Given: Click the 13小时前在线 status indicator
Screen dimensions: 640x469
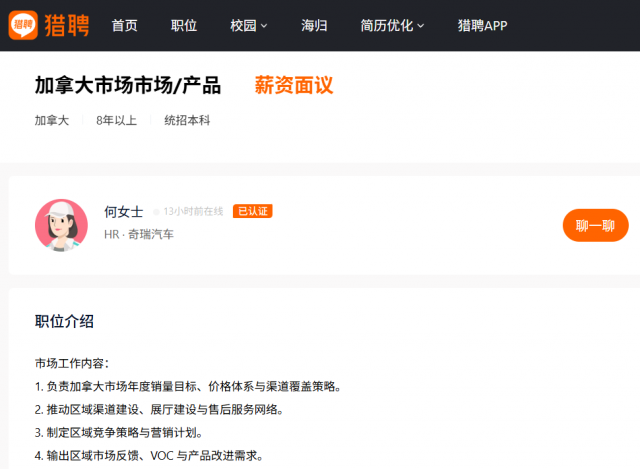Looking at the screenshot, I should pyautogui.click(x=192, y=212).
